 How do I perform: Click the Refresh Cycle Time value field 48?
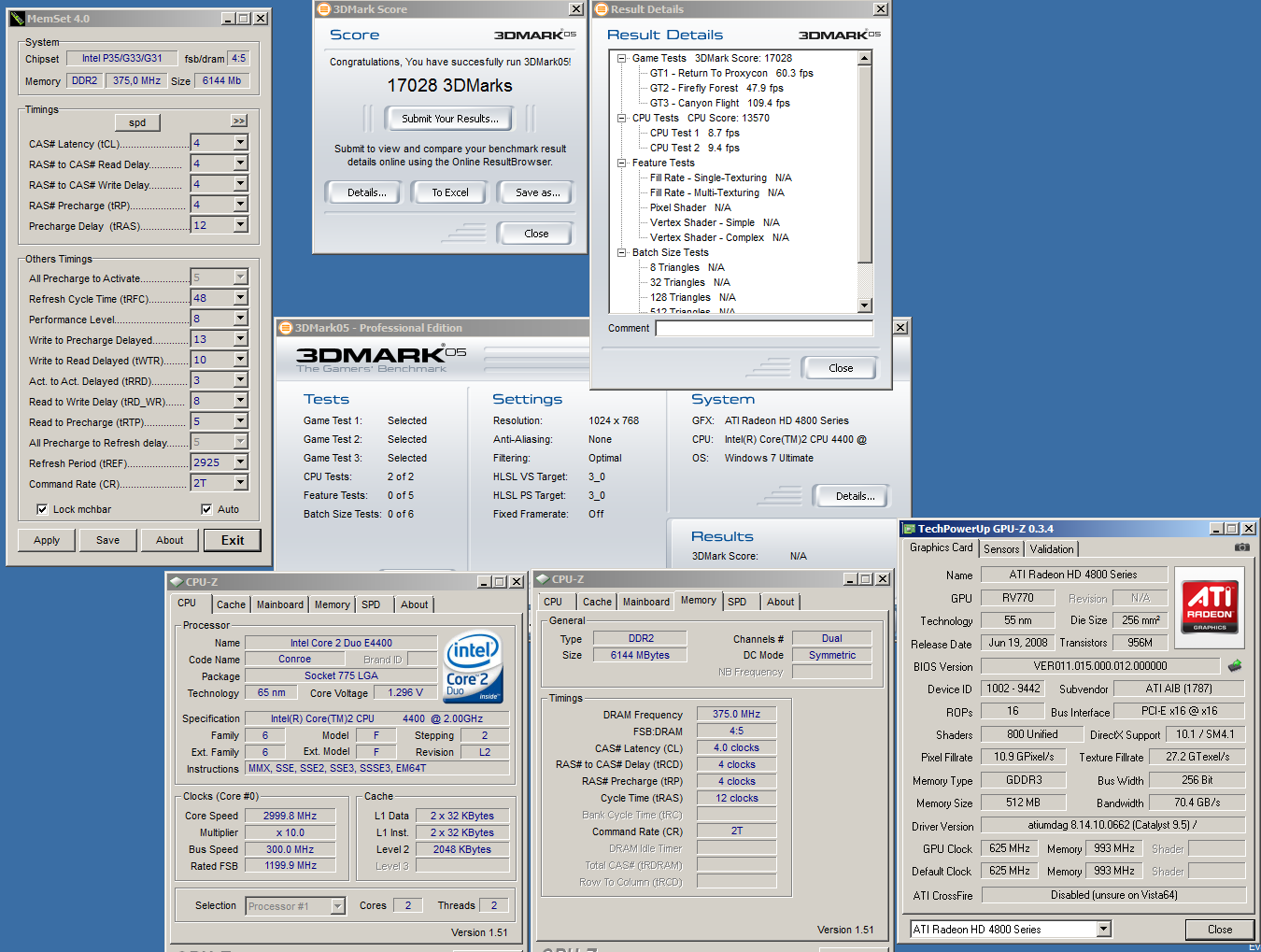211,298
